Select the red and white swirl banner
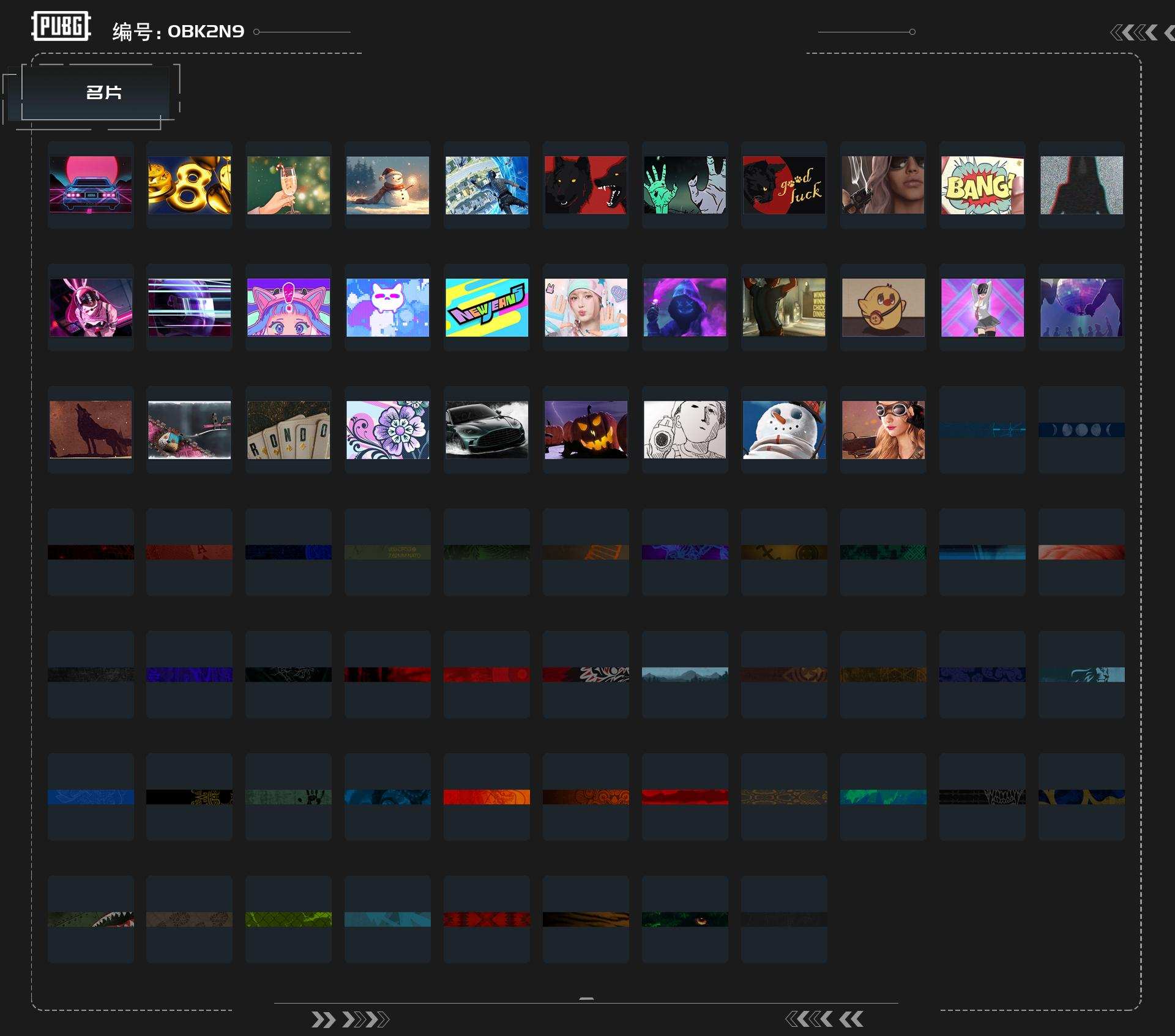The height and width of the screenshot is (1036, 1175). (586, 674)
